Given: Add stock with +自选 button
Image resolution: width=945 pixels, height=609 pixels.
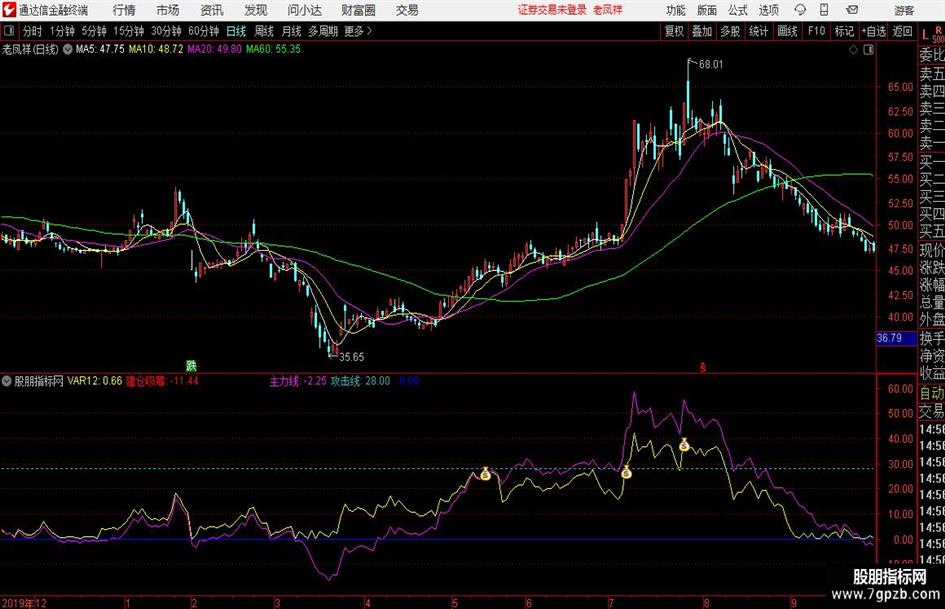Looking at the screenshot, I should tap(873, 31).
